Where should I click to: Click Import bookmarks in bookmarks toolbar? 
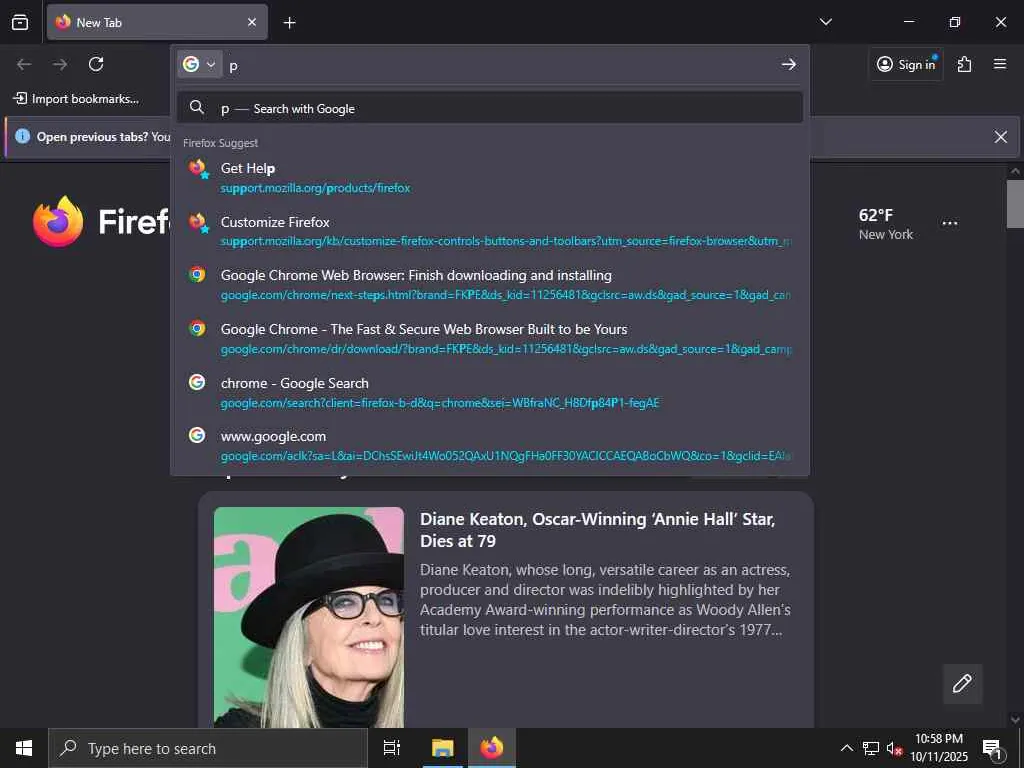[x=76, y=99]
